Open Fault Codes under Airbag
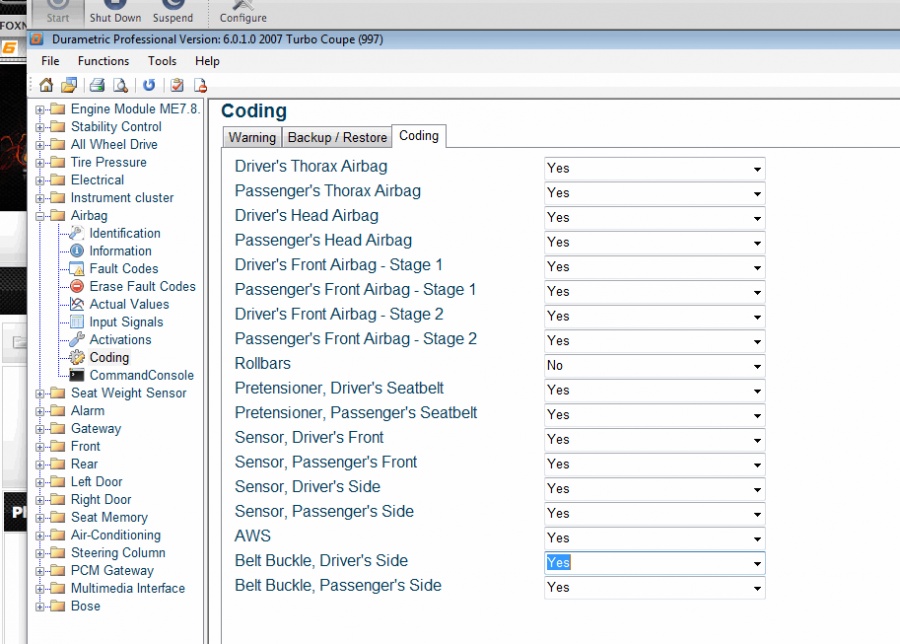Viewport: 900px width, 644px height. click(123, 268)
